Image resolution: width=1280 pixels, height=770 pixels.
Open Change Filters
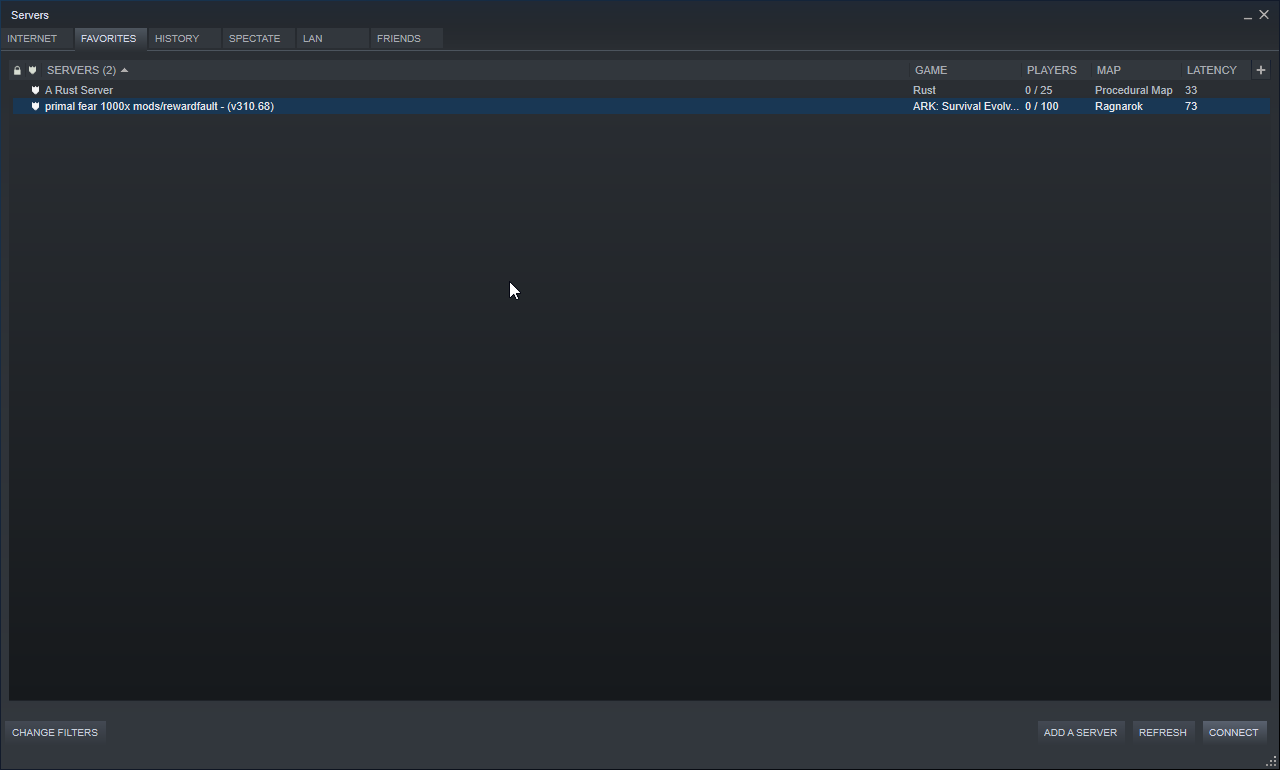click(55, 733)
